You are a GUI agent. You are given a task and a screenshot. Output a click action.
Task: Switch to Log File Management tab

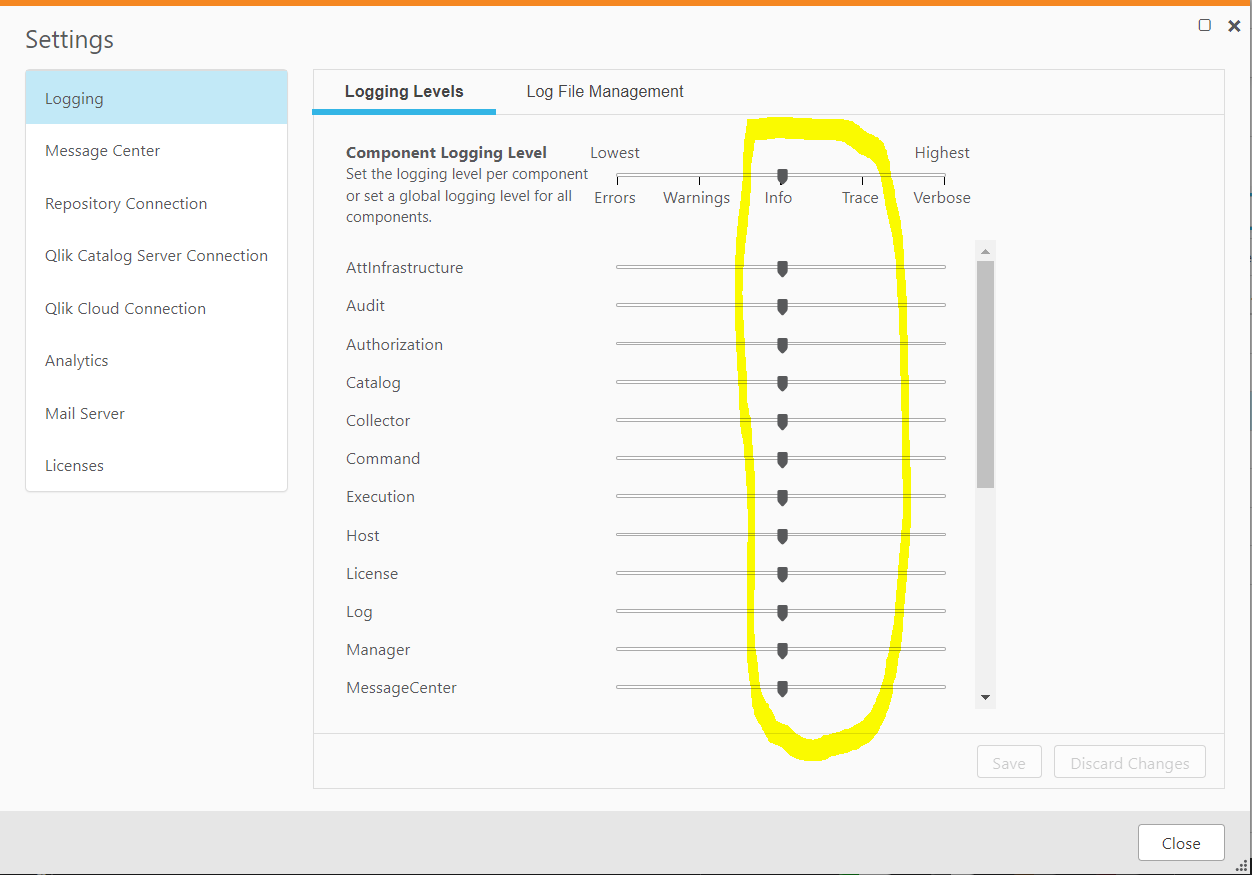[x=605, y=91]
